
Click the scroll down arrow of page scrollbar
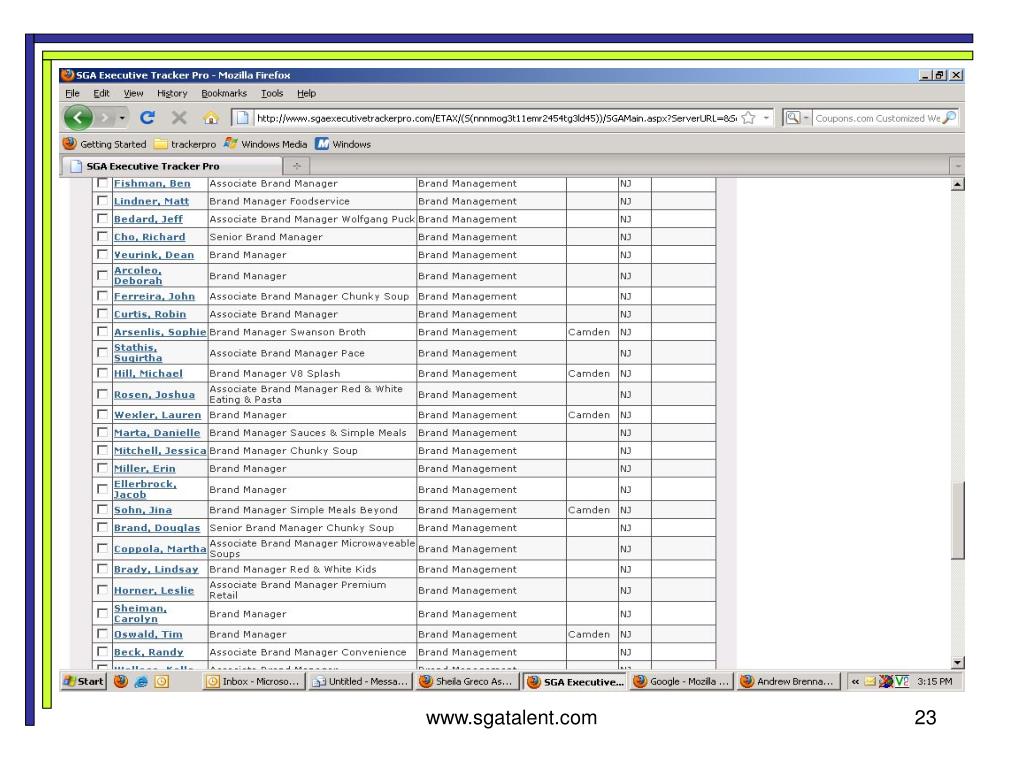[x=957, y=662]
